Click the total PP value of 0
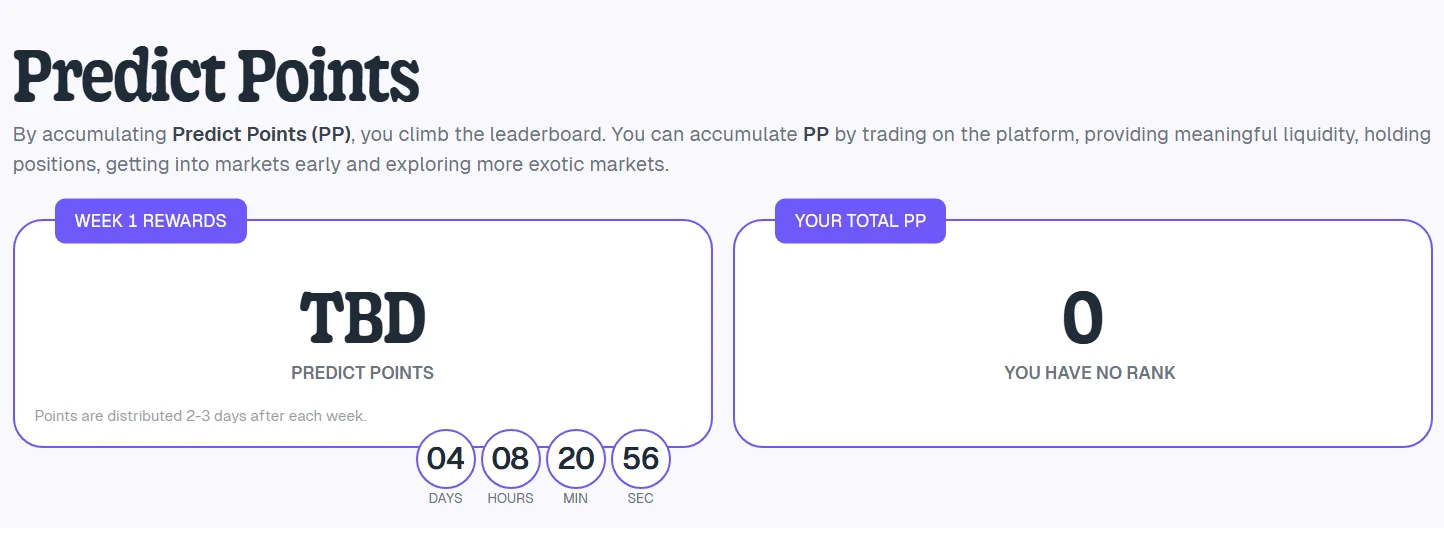 tap(1082, 319)
